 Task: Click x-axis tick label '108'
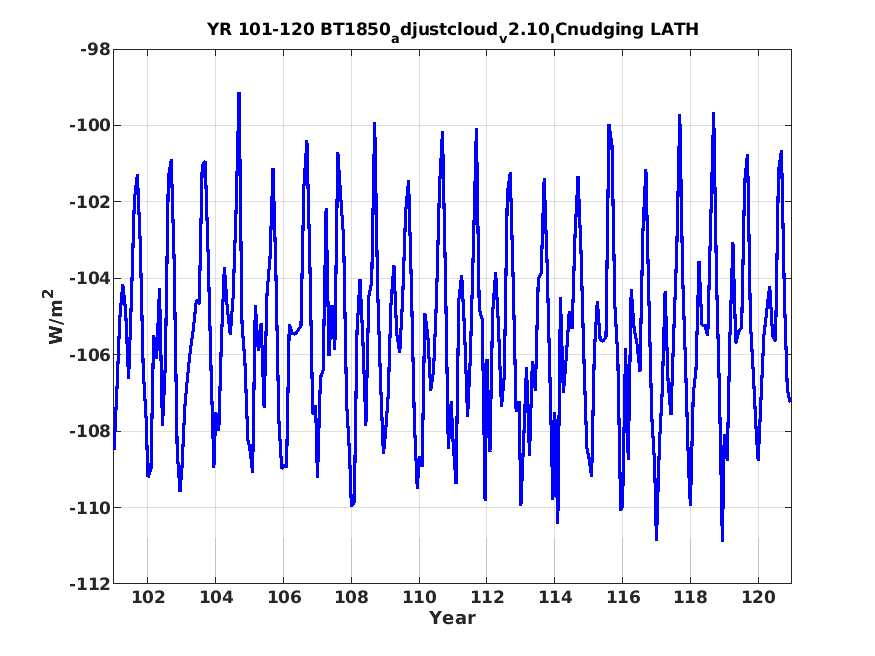[x=352, y=597]
